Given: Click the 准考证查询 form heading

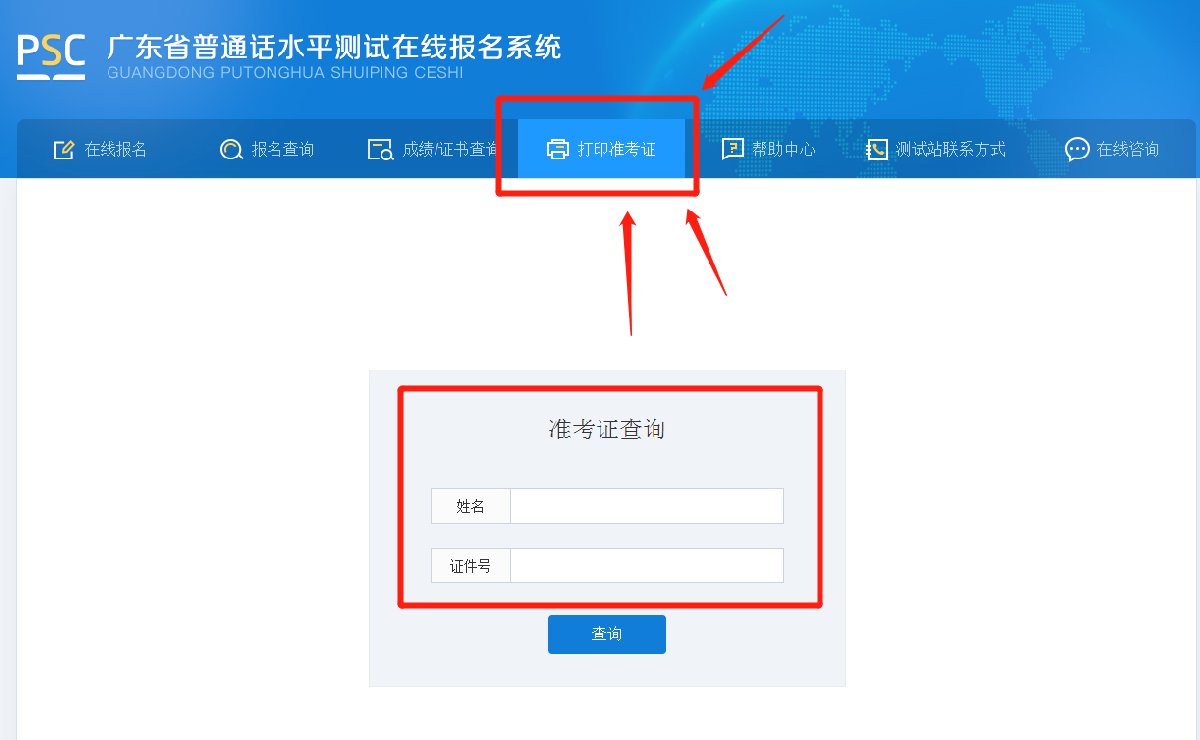Looking at the screenshot, I should click(607, 430).
